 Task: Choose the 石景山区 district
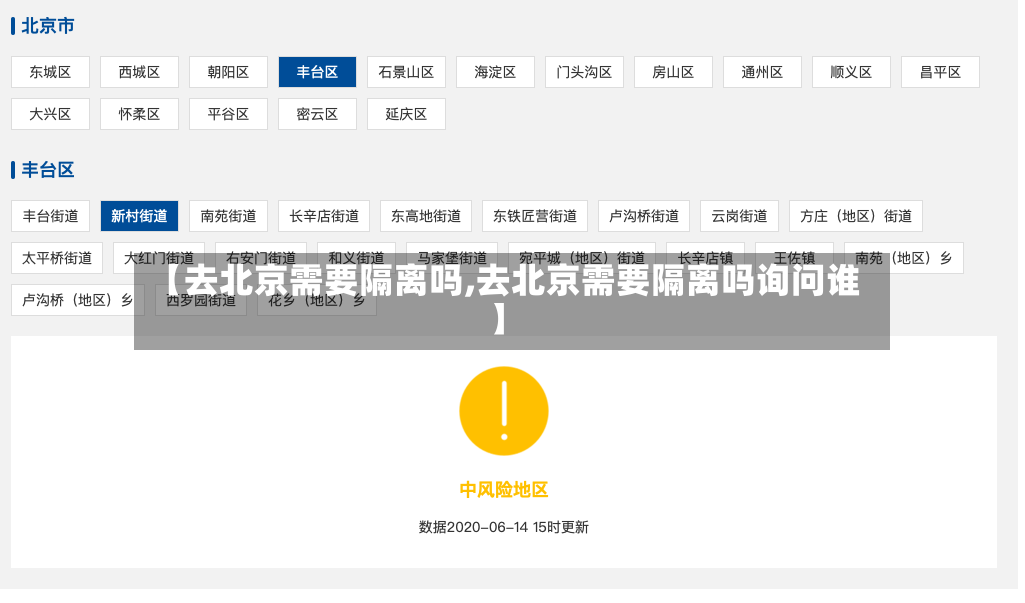coord(407,73)
